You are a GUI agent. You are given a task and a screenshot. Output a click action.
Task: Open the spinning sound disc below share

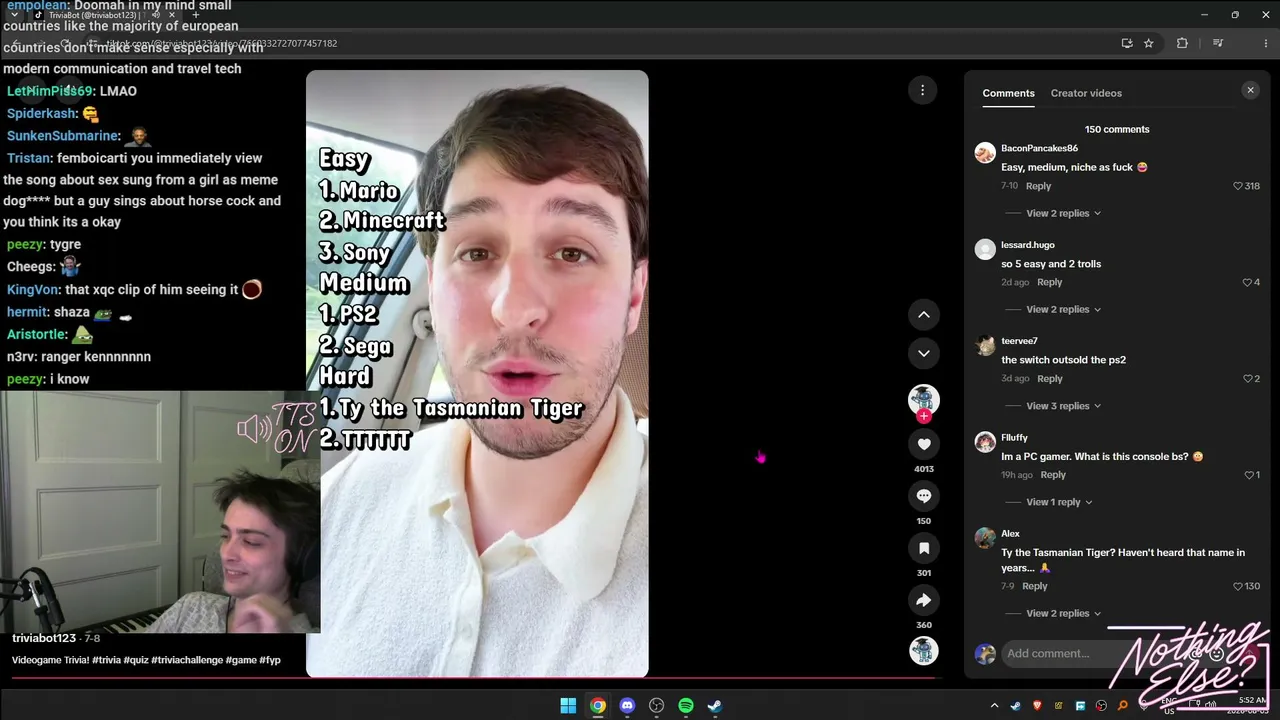pyautogui.click(x=923, y=651)
